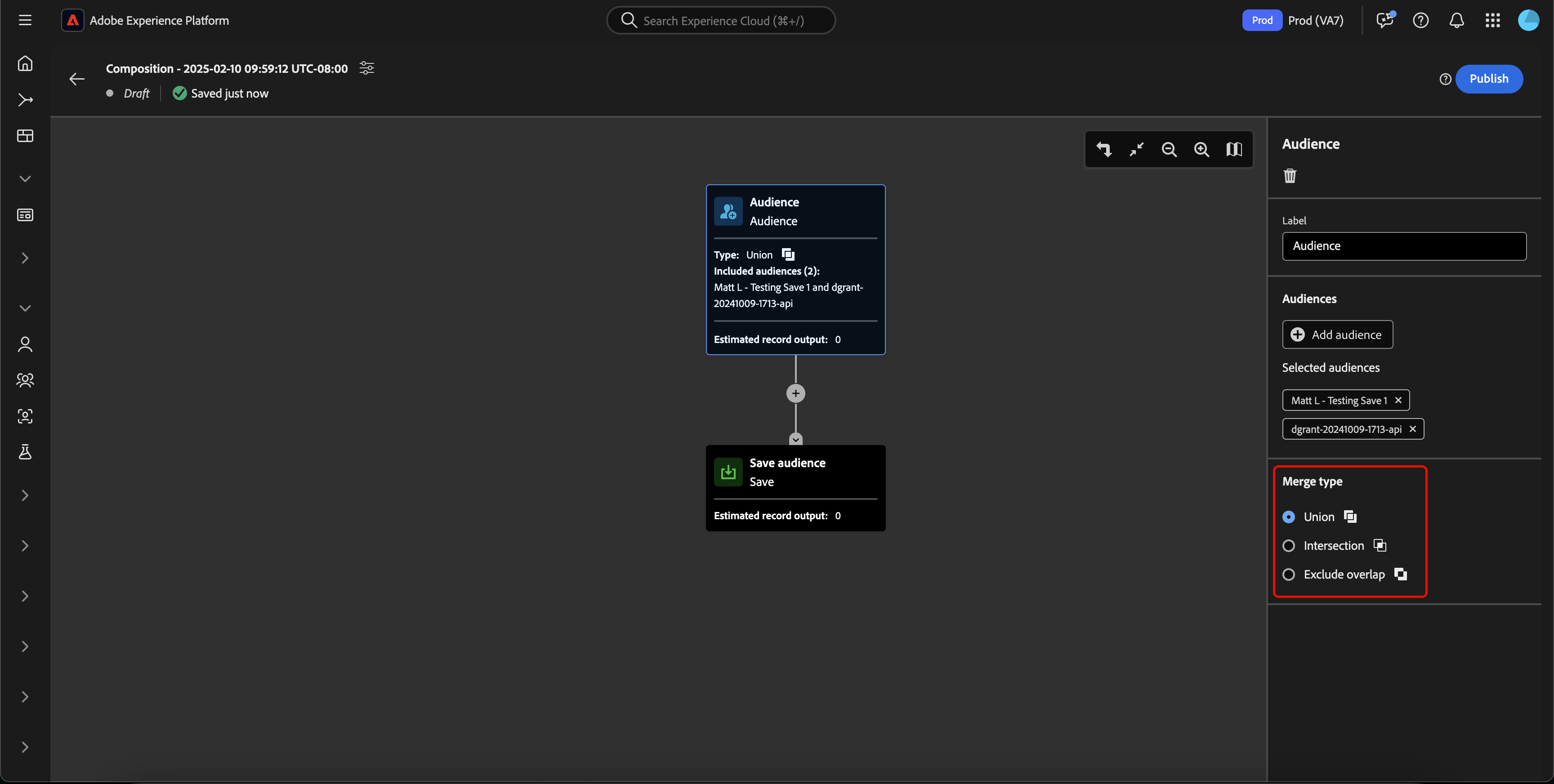Image resolution: width=1554 pixels, height=784 pixels.
Task: Select Exclude overlap merge type
Action: 1289,575
